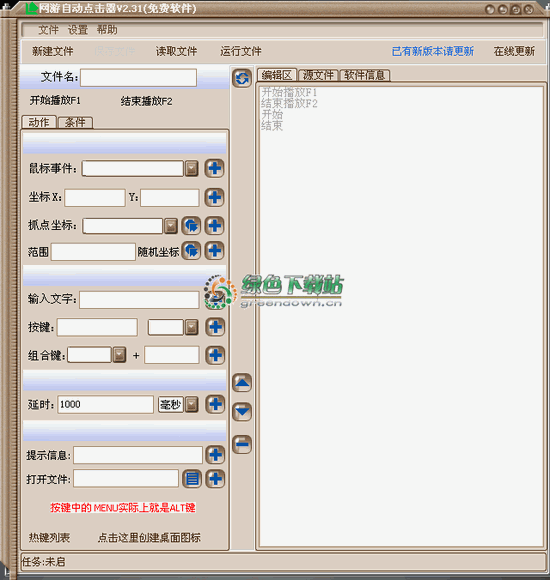Move selected line down with the down arrow
The height and width of the screenshot is (580, 550).
242,411
